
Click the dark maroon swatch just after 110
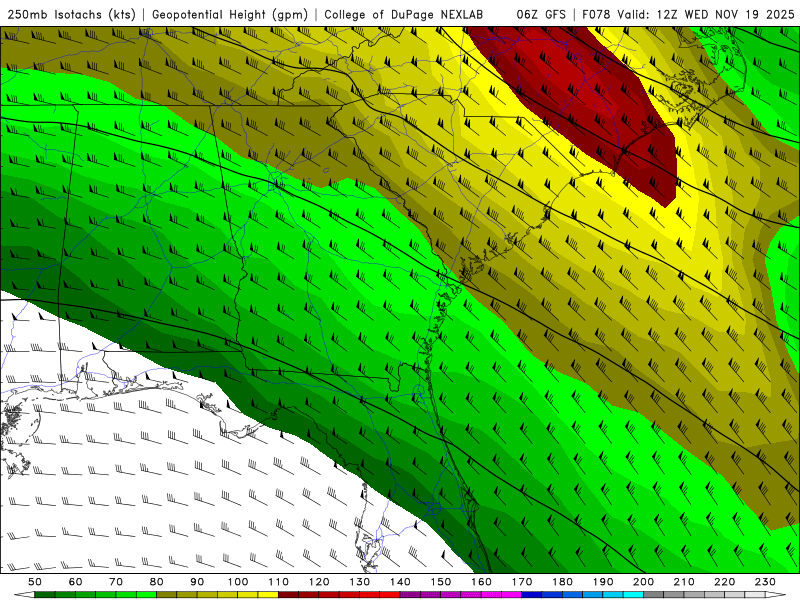[288, 595]
